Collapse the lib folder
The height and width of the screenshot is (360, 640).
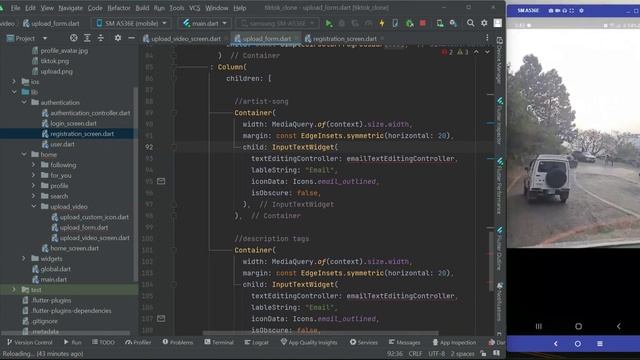pos(14,92)
